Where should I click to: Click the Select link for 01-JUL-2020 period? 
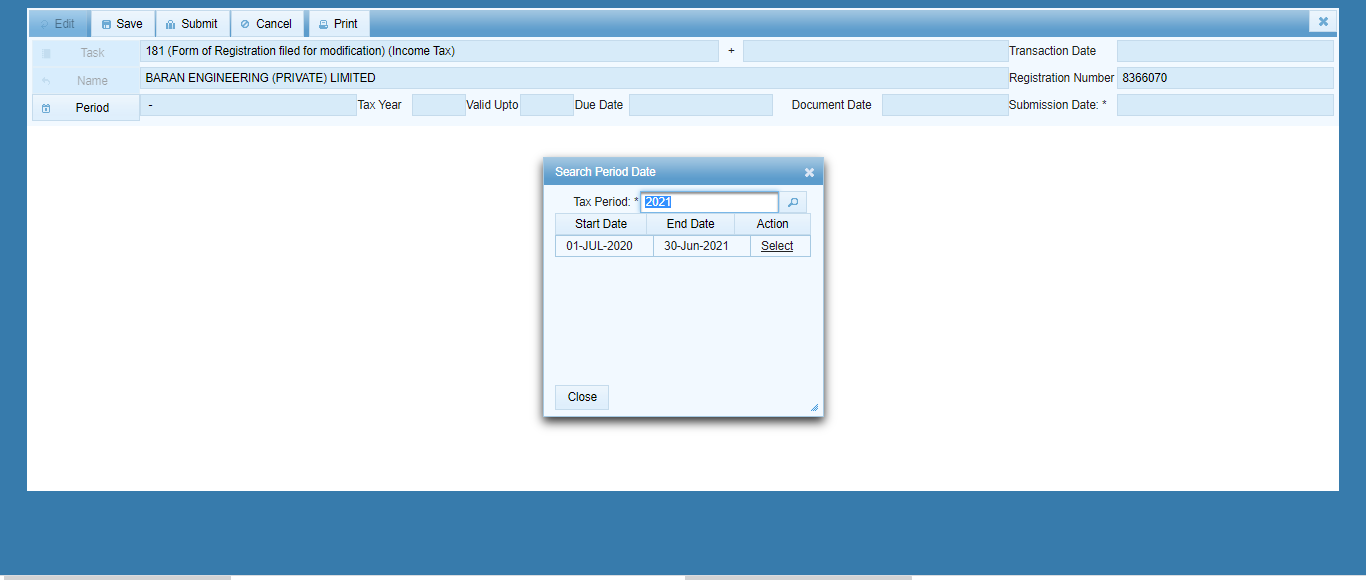point(777,246)
